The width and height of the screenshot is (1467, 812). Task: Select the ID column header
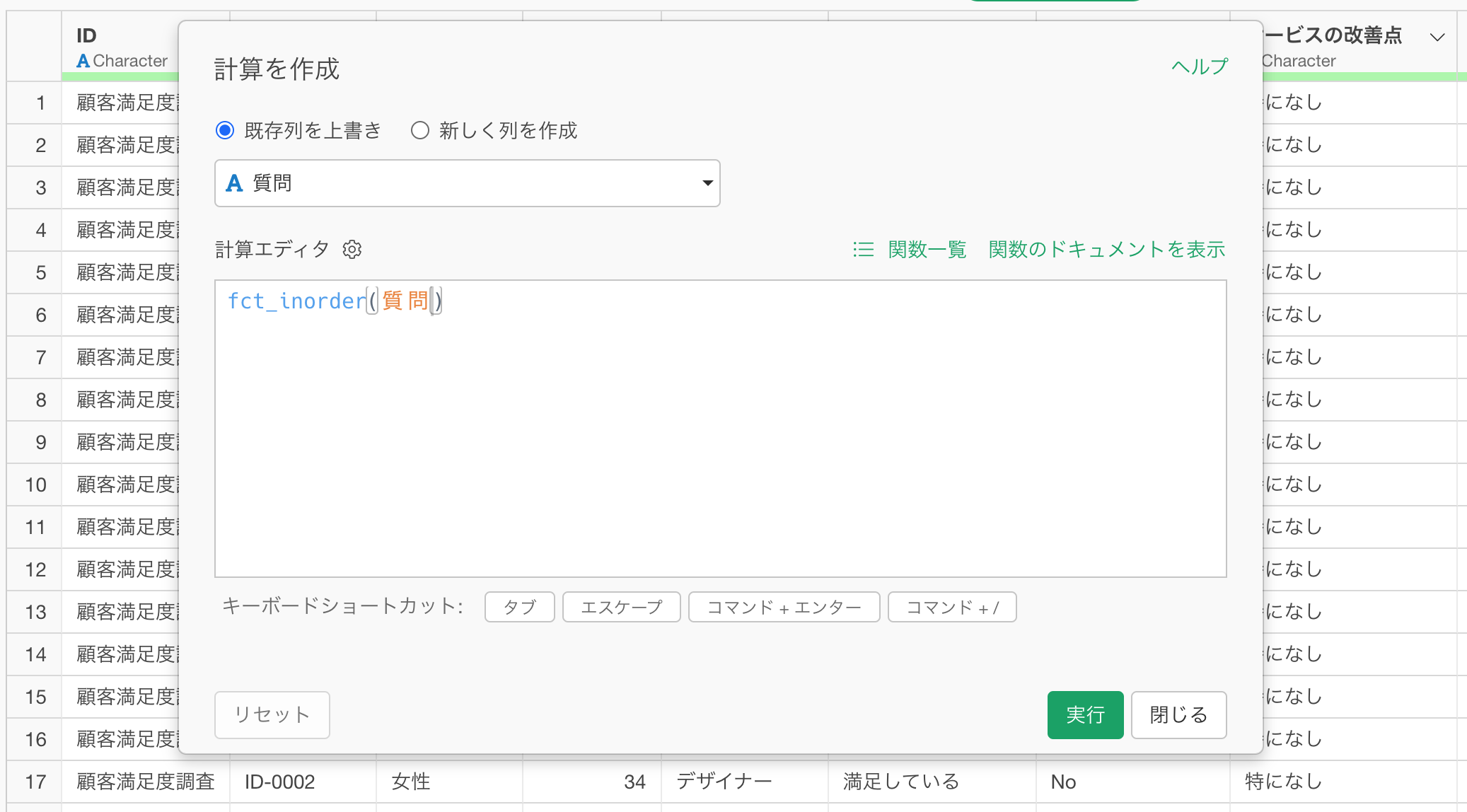[86, 35]
